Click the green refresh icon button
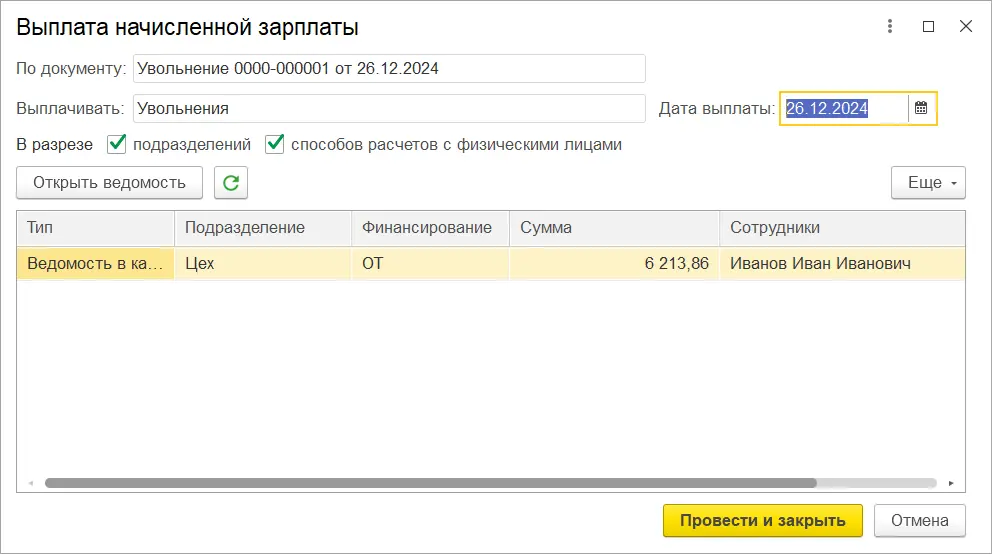This screenshot has height=554, width=992. tap(231, 183)
